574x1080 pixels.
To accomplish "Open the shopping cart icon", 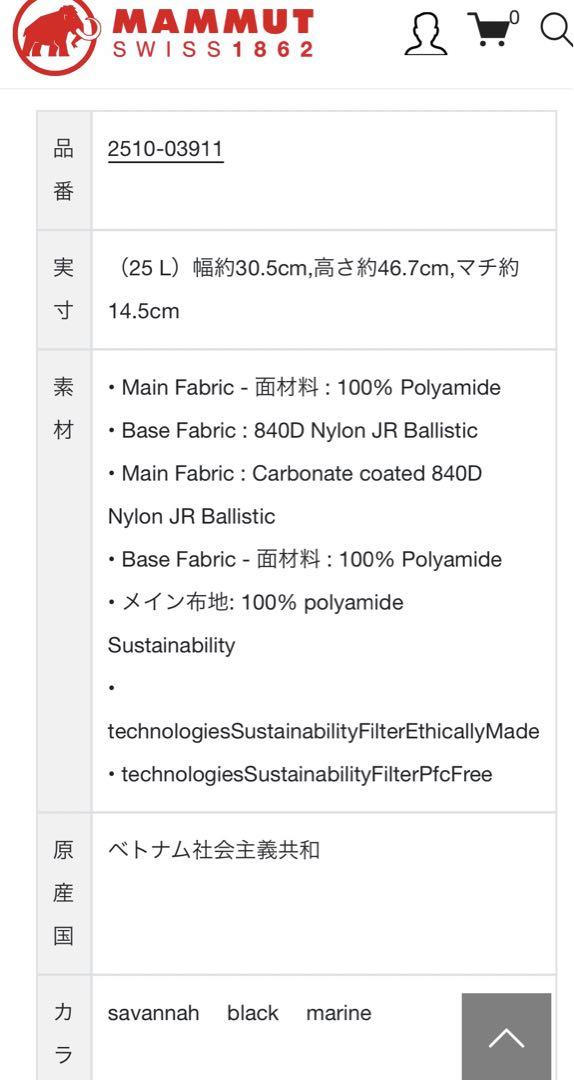I will pos(491,30).
